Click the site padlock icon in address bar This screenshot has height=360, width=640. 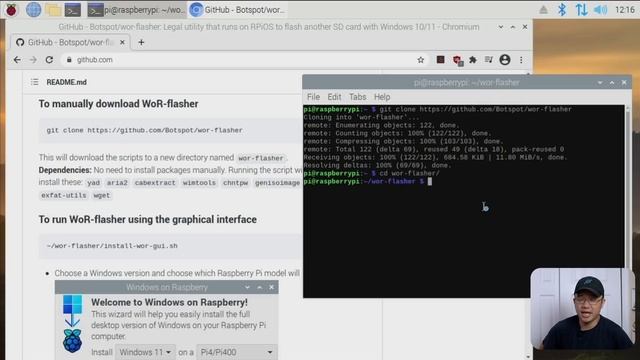point(69,60)
